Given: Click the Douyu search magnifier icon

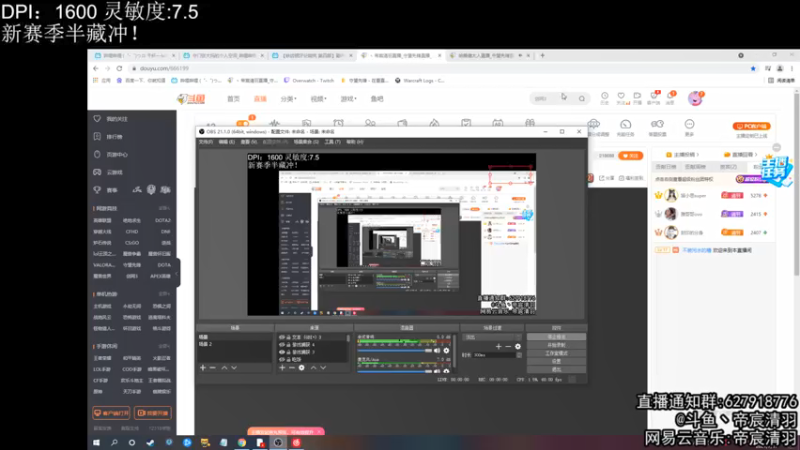Looking at the screenshot, I should (x=582, y=98).
